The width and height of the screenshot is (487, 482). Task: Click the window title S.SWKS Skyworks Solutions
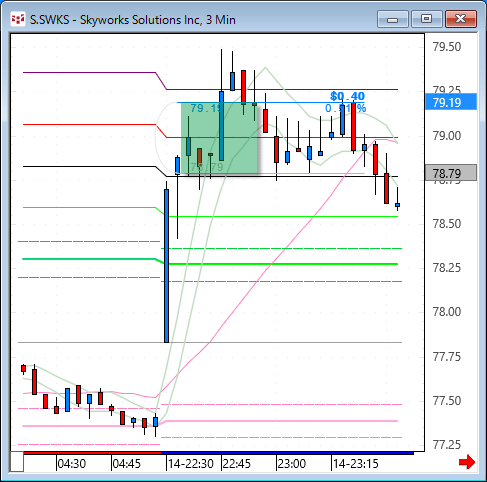[x=133, y=20]
